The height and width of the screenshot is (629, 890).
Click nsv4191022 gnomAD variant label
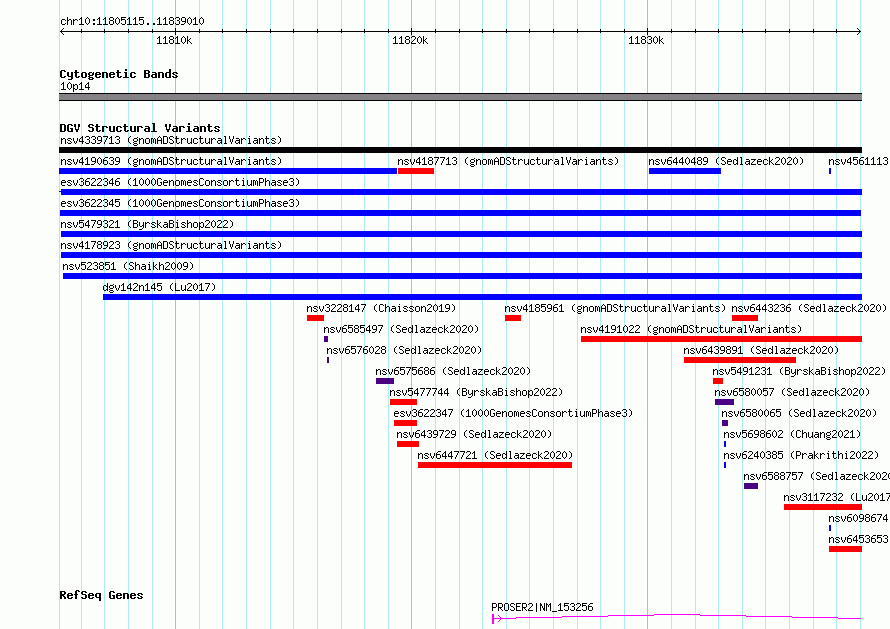point(691,329)
